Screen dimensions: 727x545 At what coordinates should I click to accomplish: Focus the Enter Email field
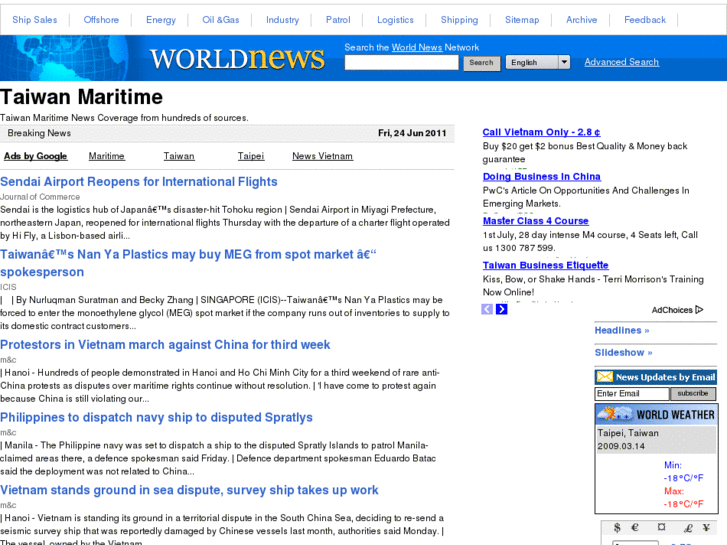click(x=632, y=394)
